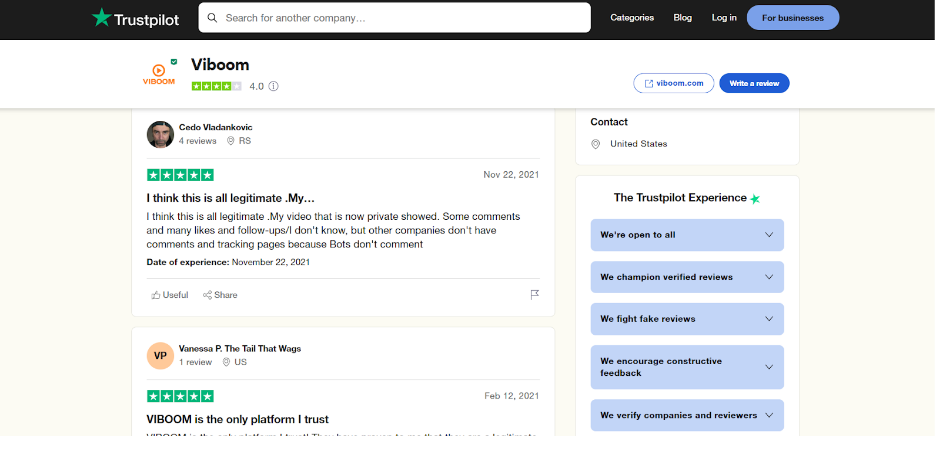Image resolution: width=936 pixels, height=458 pixels.
Task: Click the rating info icon beside 4.0
Action: point(274,87)
